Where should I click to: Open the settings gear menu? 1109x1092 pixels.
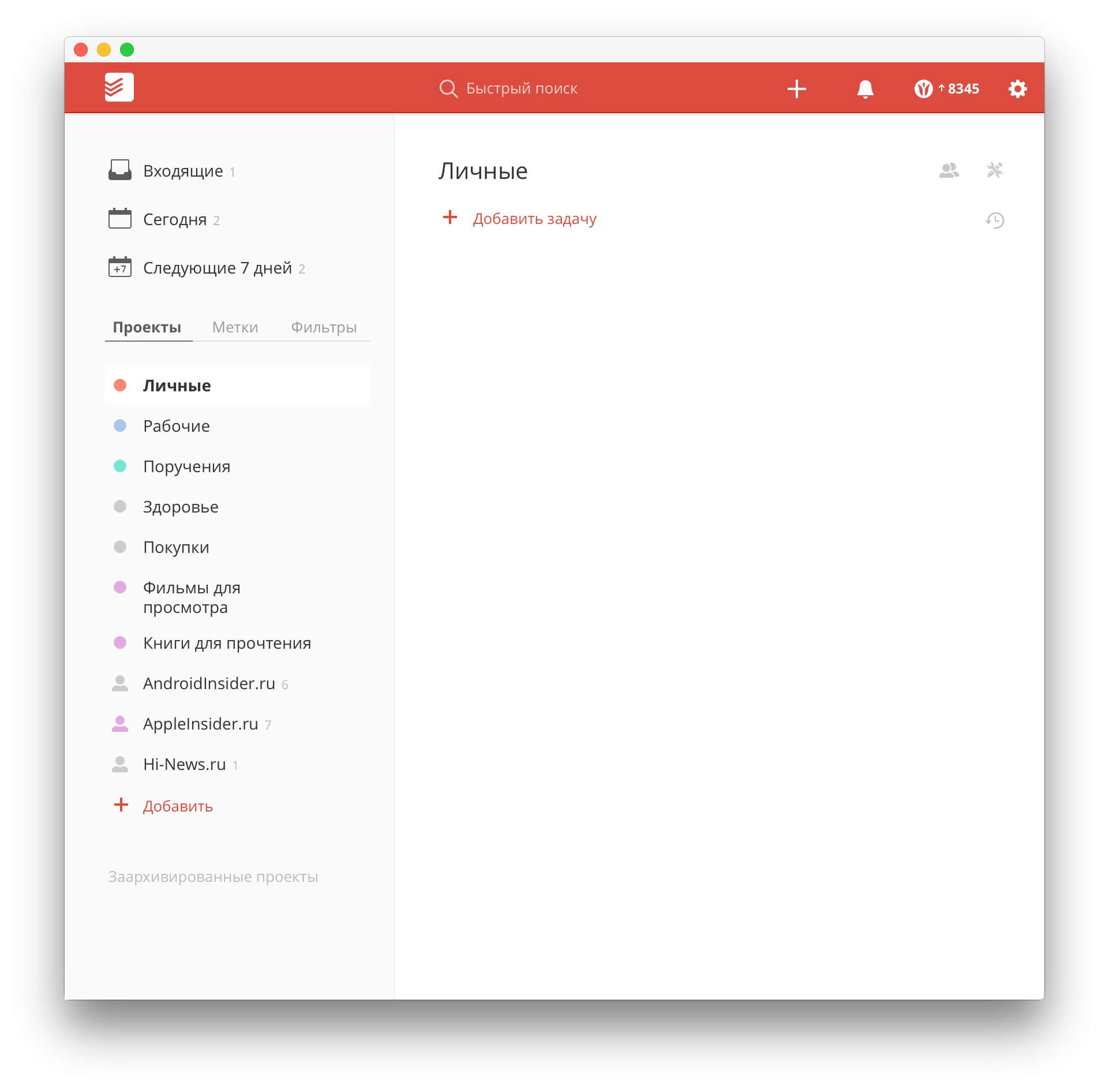[x=1017, y=89]
